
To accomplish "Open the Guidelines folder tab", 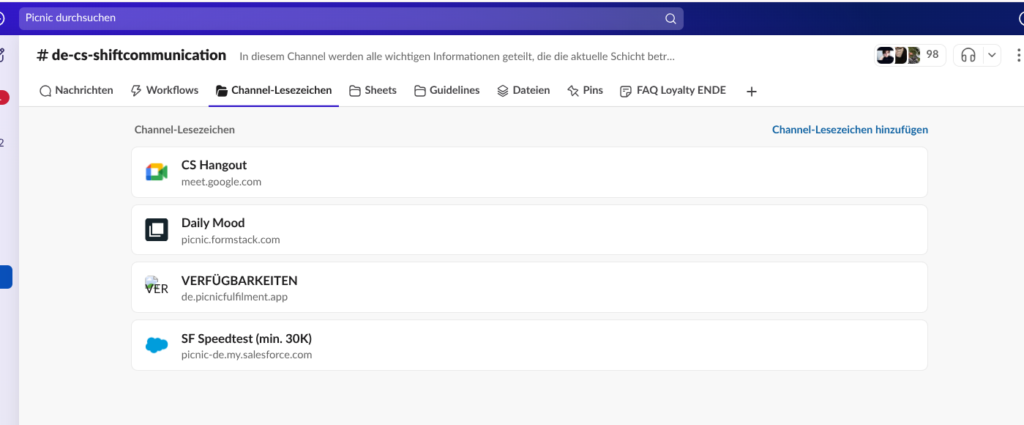I will [446, 90].
